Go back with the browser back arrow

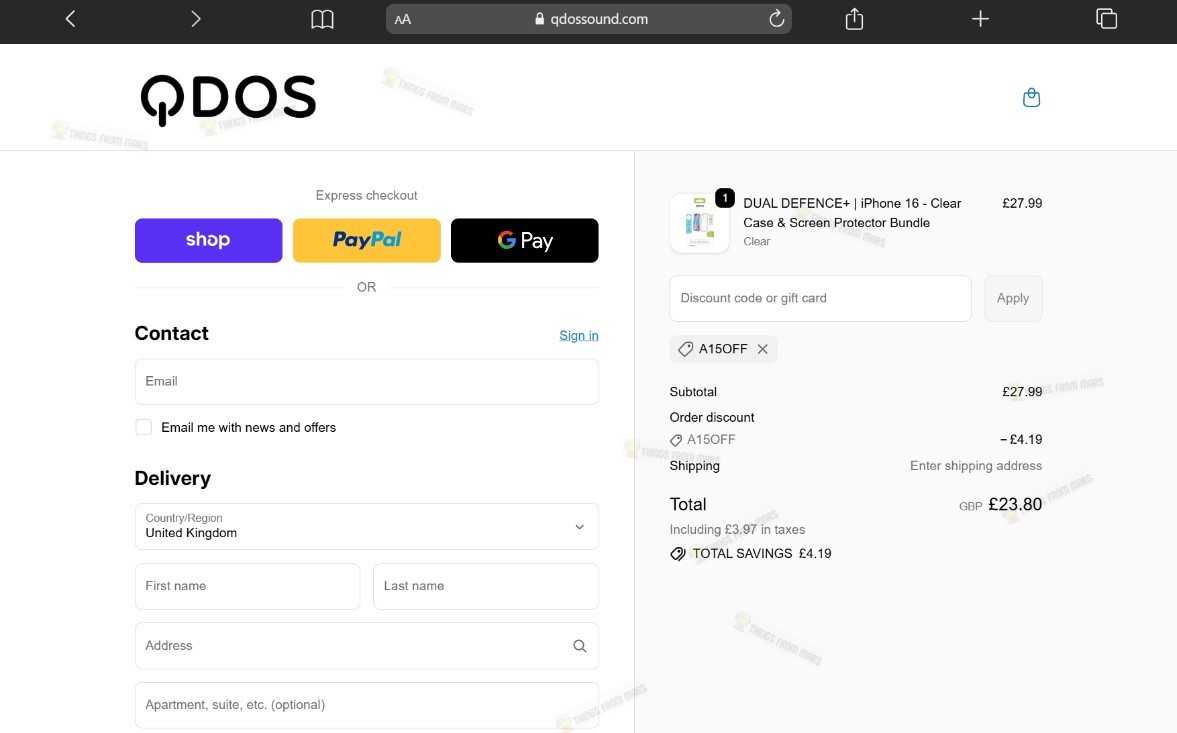[x=71, y=19]
